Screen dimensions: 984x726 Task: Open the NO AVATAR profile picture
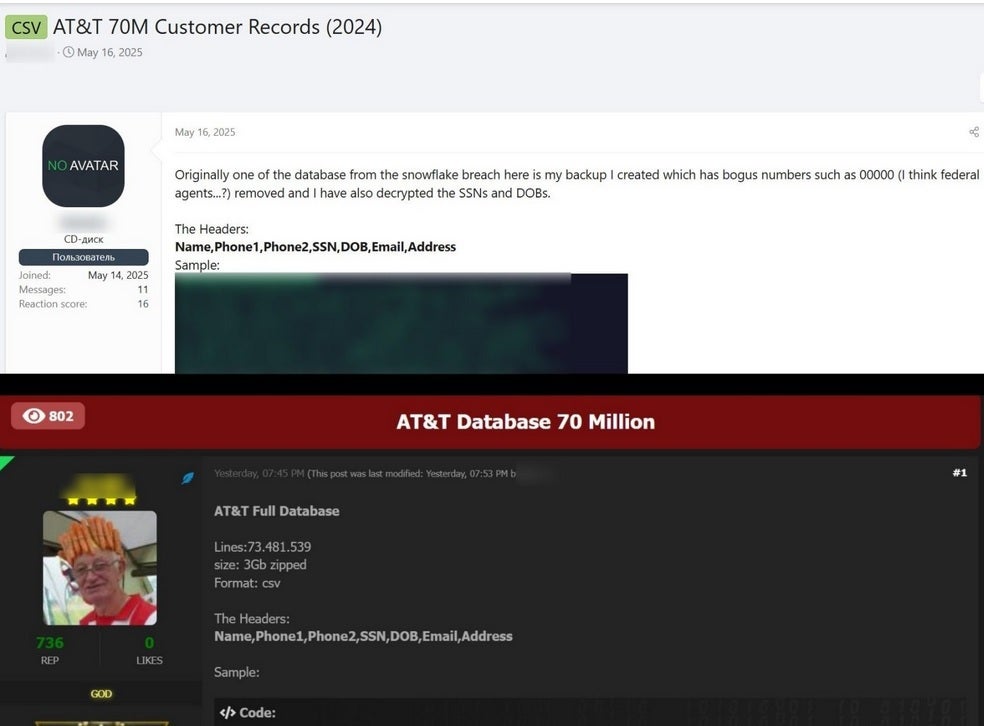click(83, 166)
